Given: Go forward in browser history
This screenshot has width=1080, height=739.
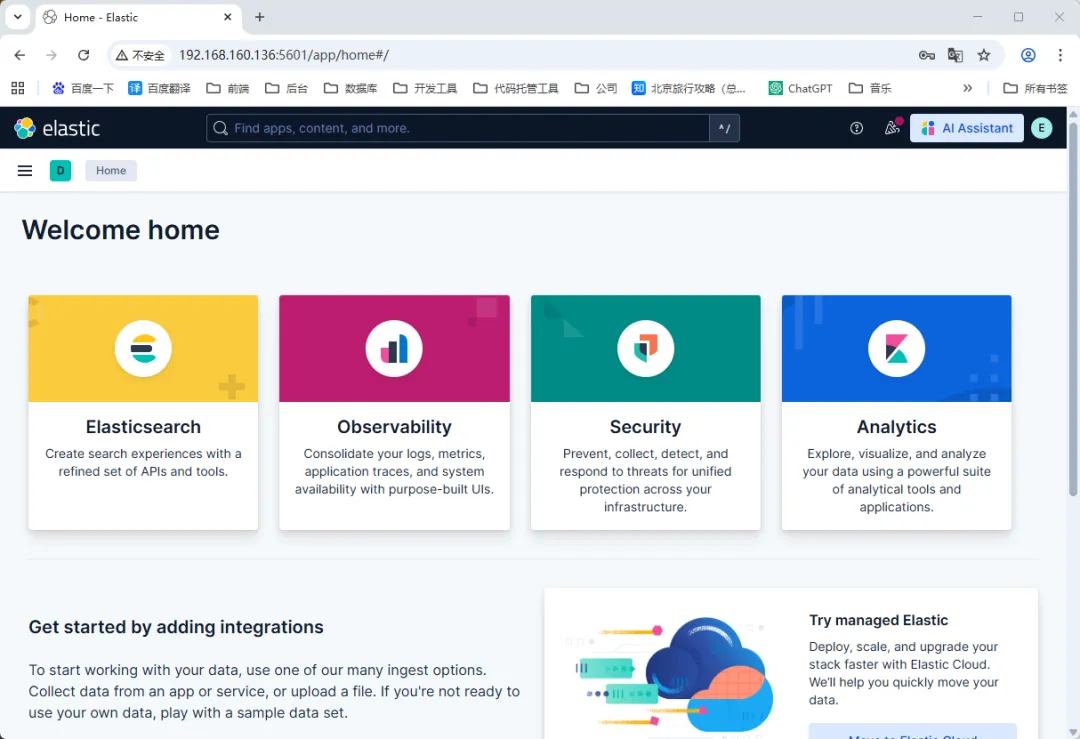Looking at the screenshot, I should [52, 55].
